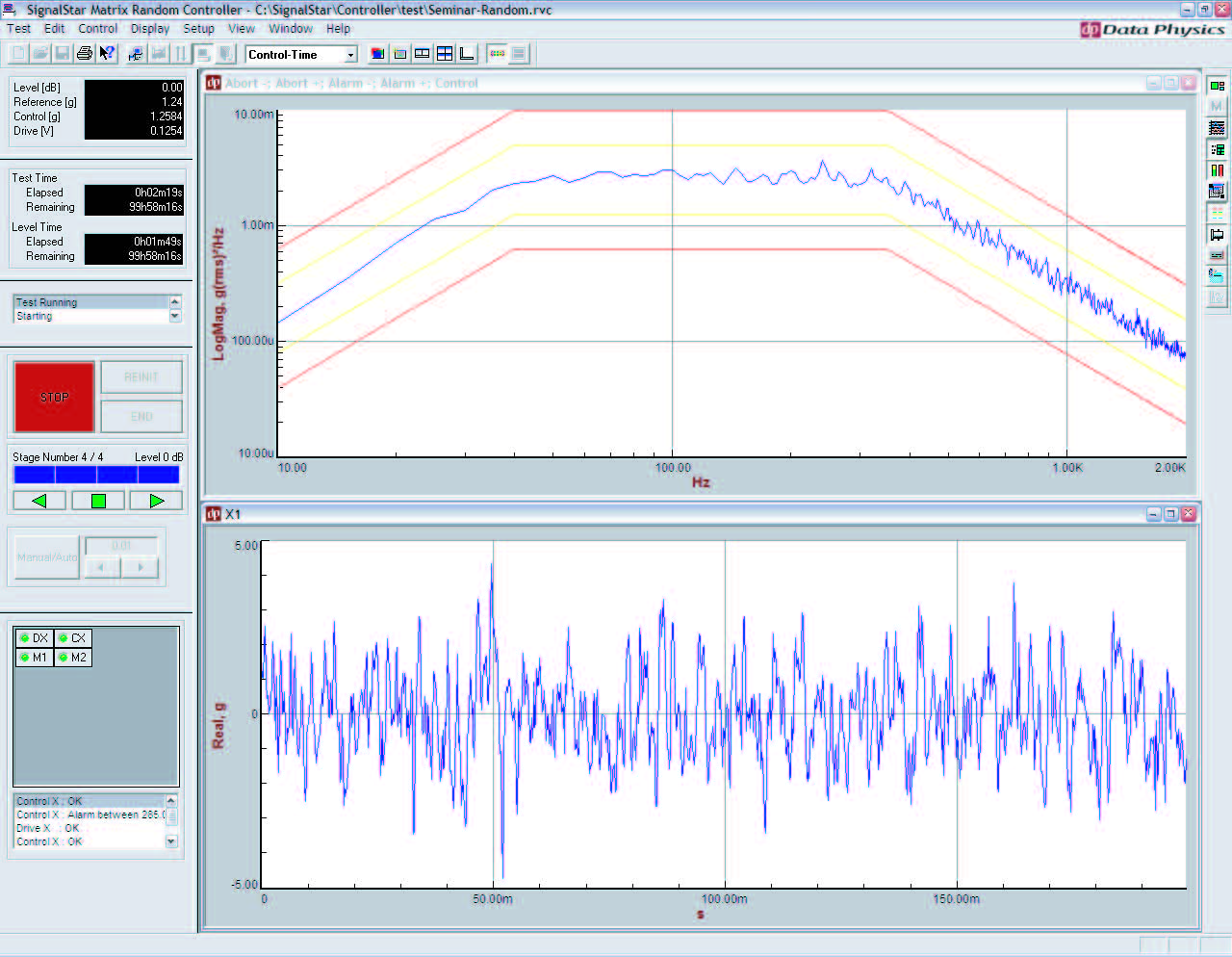Screen dimensions: 1232x957
Task: Open the Help menu
Action: [339, 29]
